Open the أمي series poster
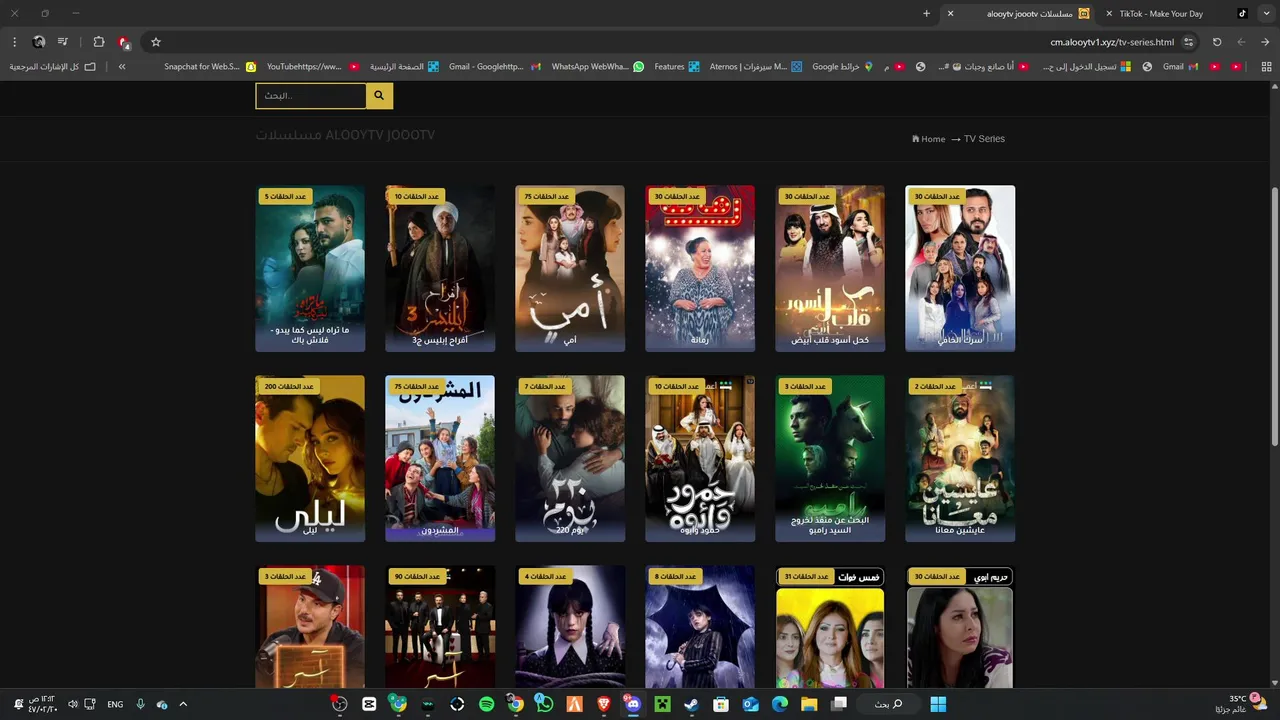This screenshot has width=1280, height=720. (570, 268)
